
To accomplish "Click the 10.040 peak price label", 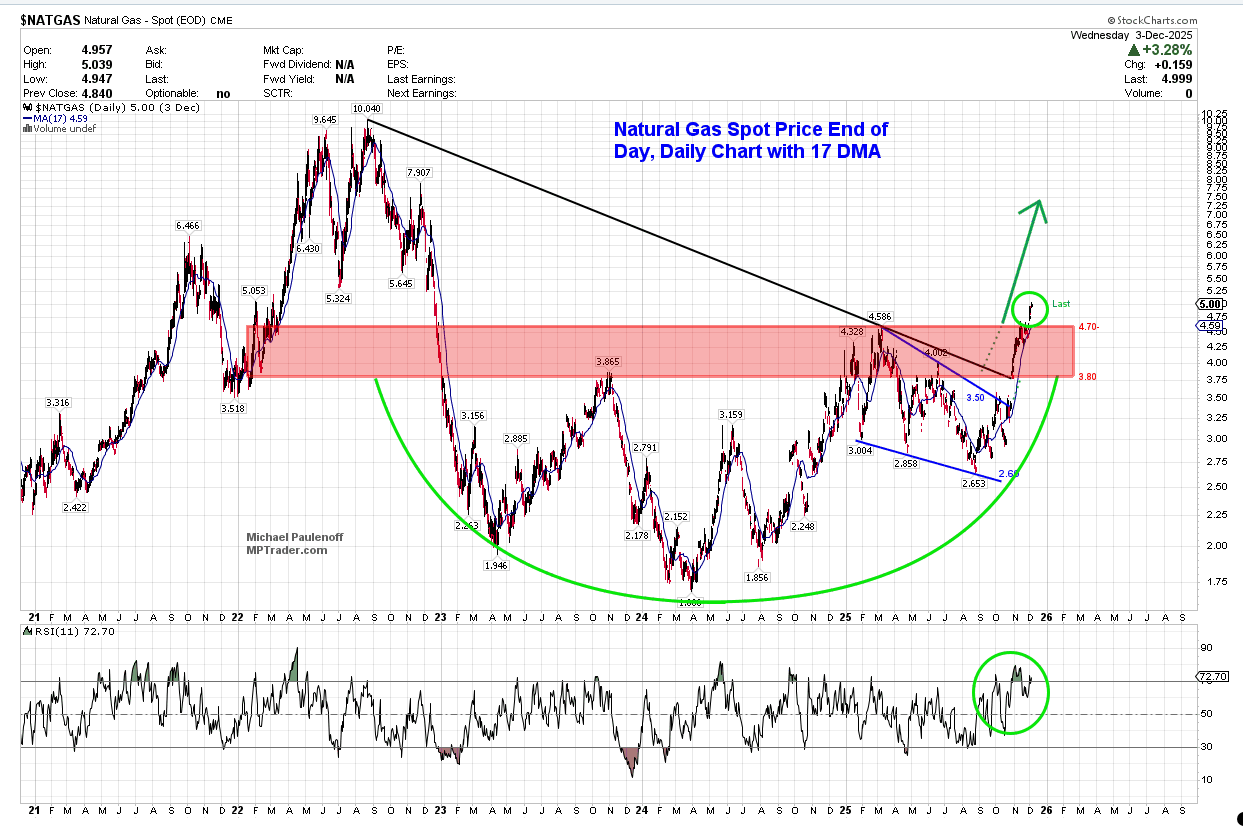I will tap(368, 108).
